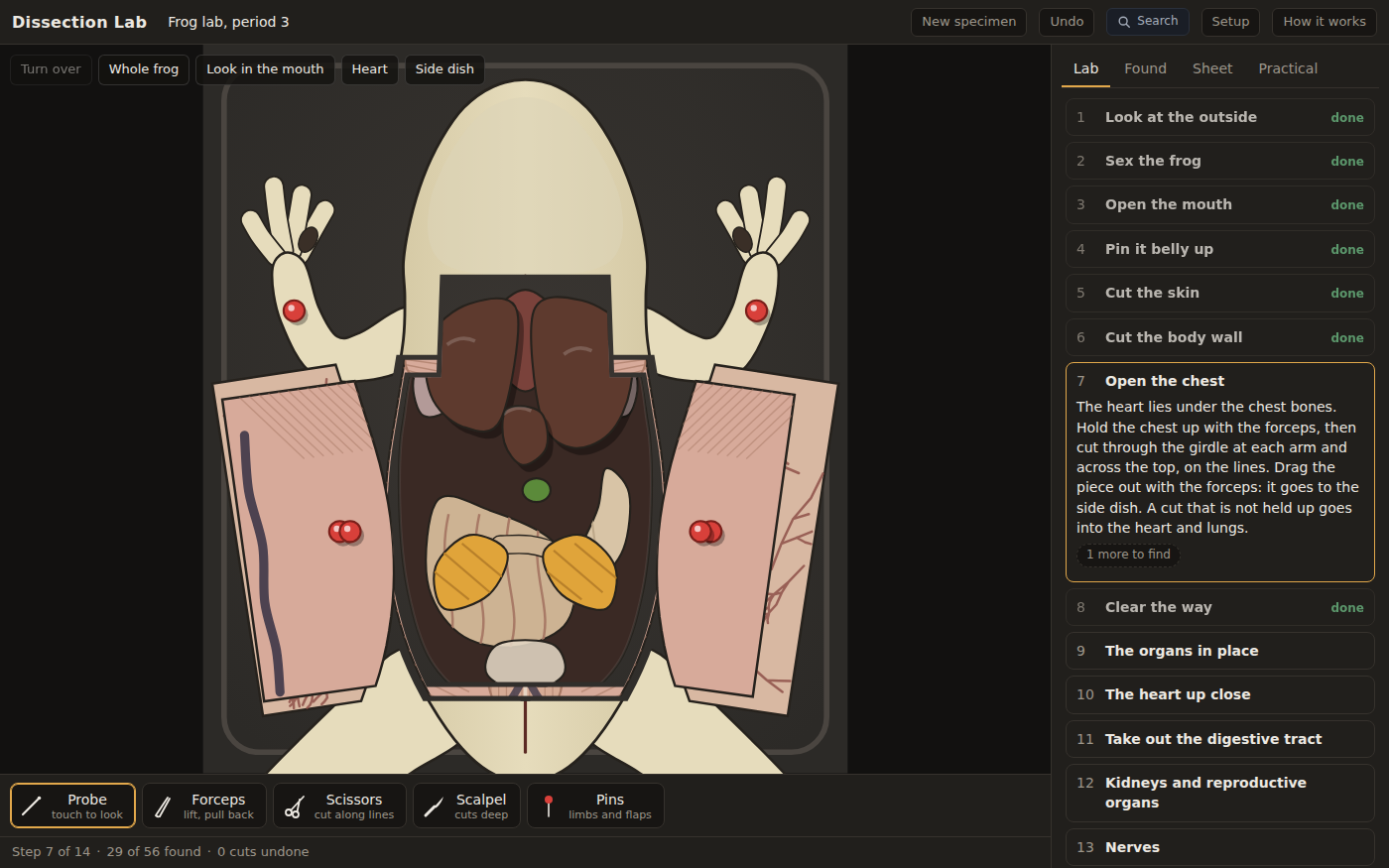This screenshot has height=868, width=1389.
Task: Open step 12 Kidneys and reproductive organs
Action: coord(1220,793)
